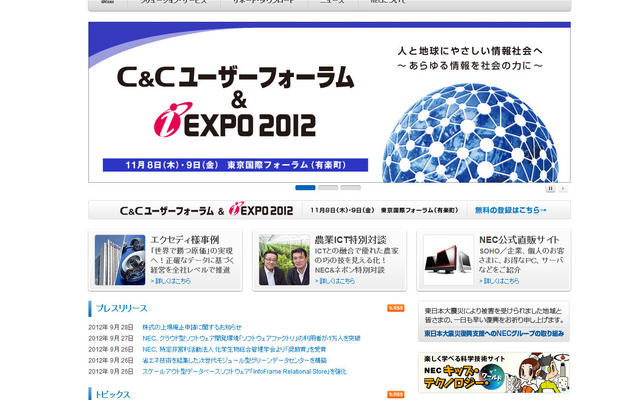This screenshot has width=640, height=400.
Task: Open the press release RSS feed icon
Action: 396,308
